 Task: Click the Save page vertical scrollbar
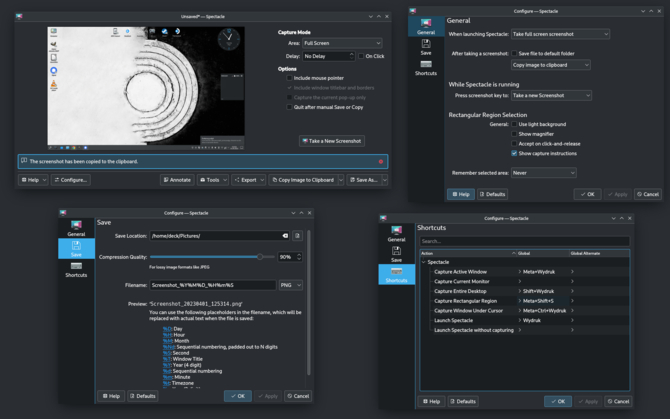(x=308, y=303)
